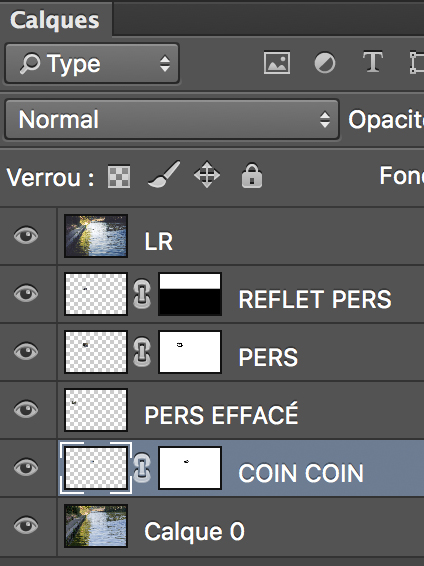This screenshot has width=424, height=566.
Task: Click the pixel layer filter icon
Action: [277, 63]
